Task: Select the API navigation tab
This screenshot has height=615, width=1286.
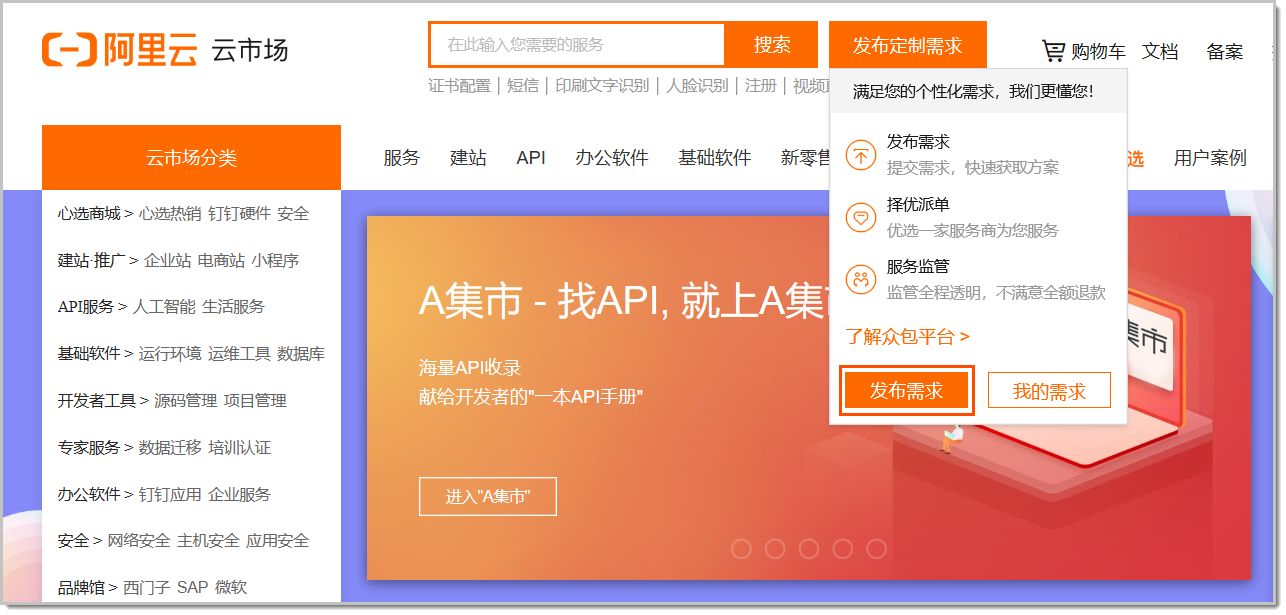Action: pos(531,158)
